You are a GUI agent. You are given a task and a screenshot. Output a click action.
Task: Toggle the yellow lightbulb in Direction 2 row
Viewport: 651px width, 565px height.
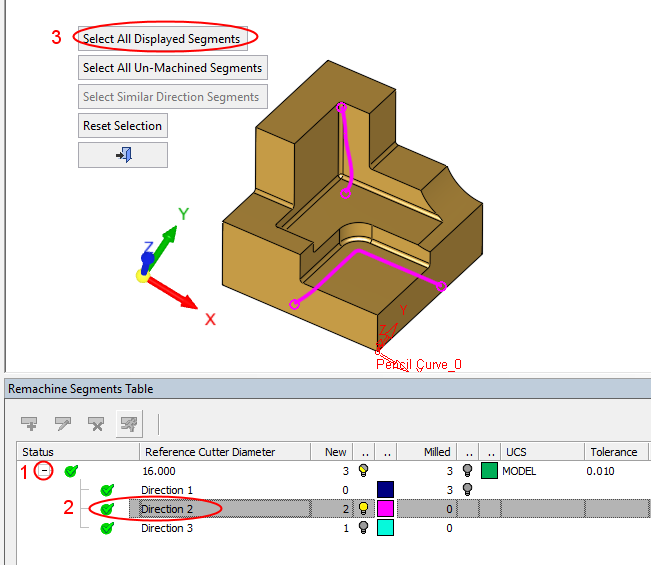pos(364,509)
